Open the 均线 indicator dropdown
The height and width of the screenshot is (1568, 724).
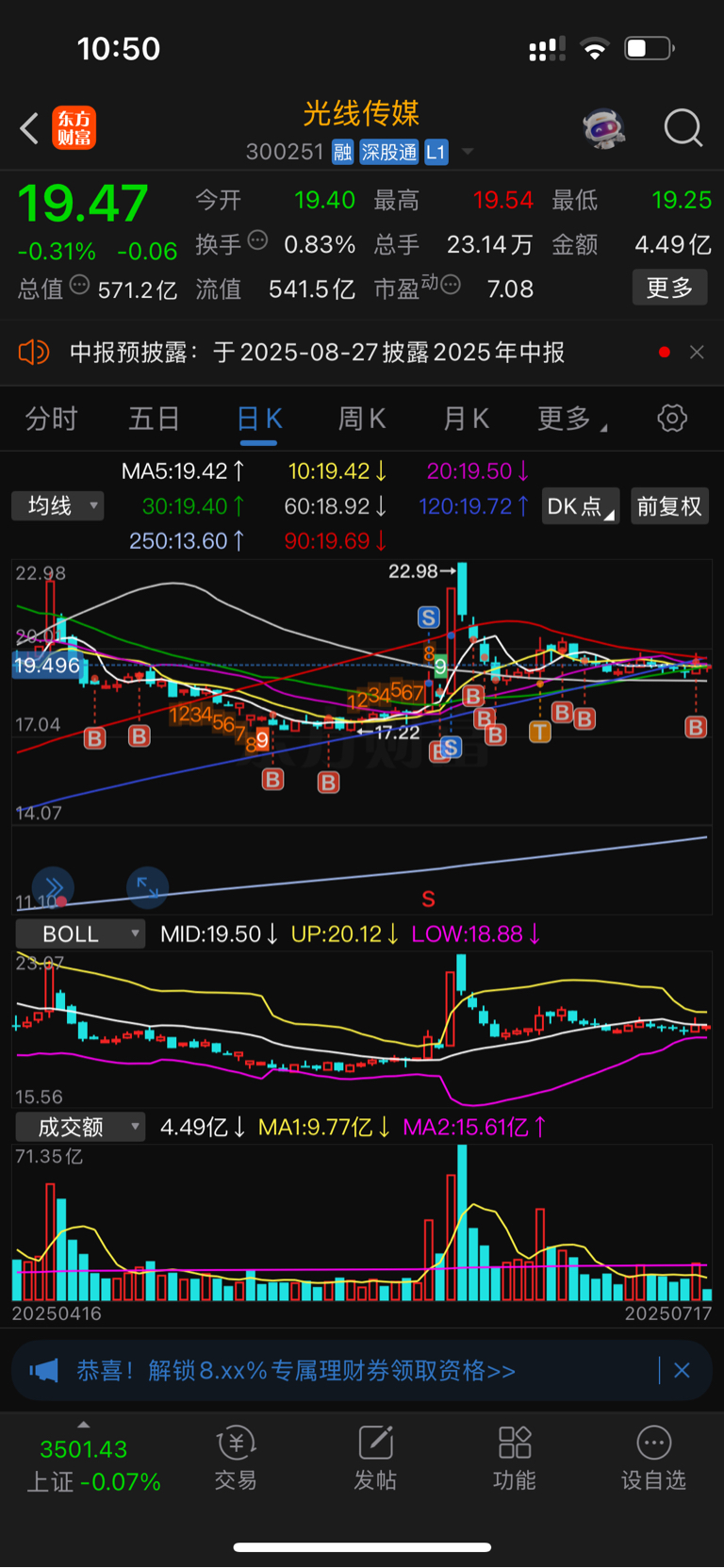coord(58,506)
